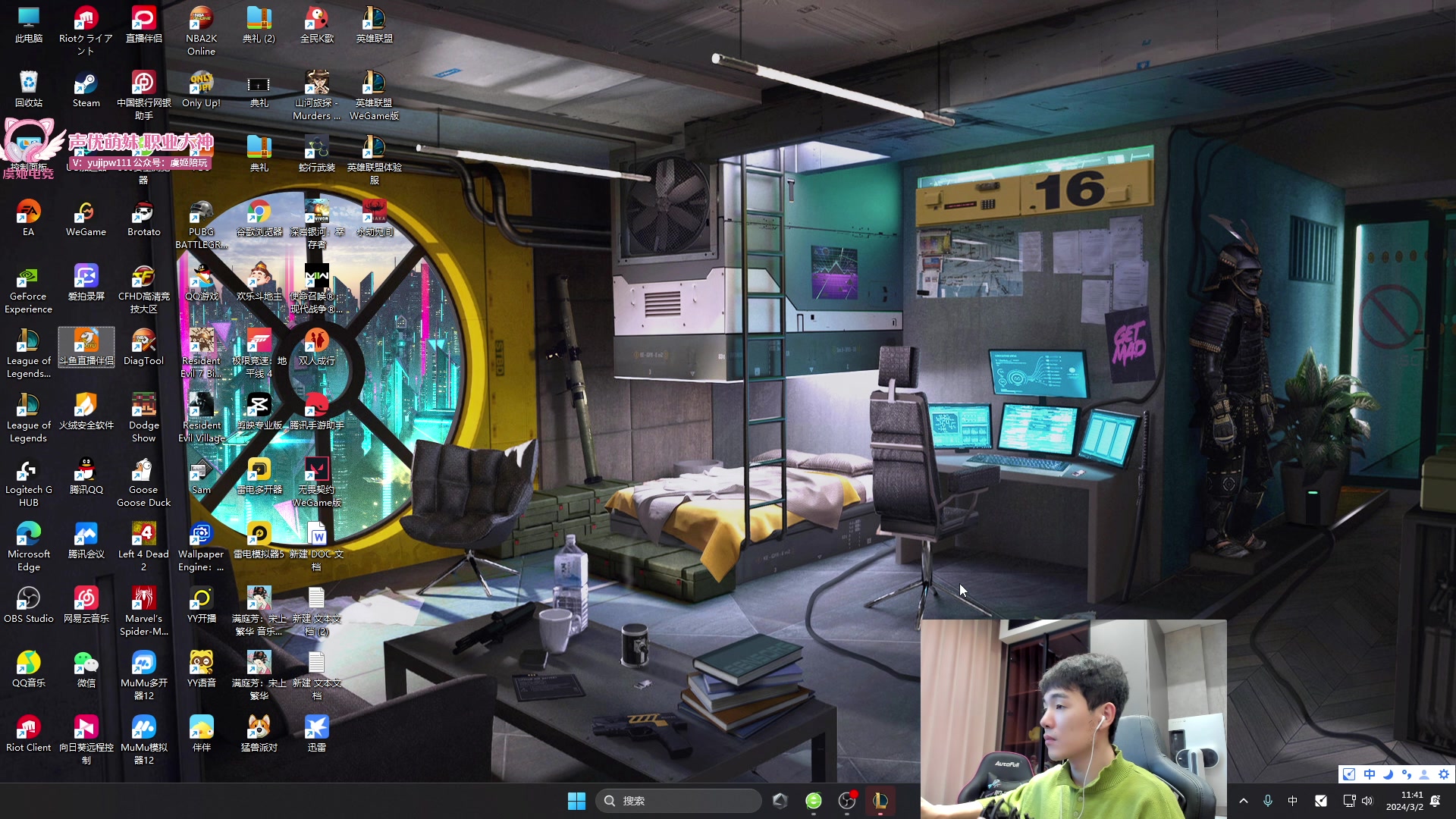Open the OBS taskbar icon with red badge
This screenshot has height=819, width=1456.
pos(847,801)
